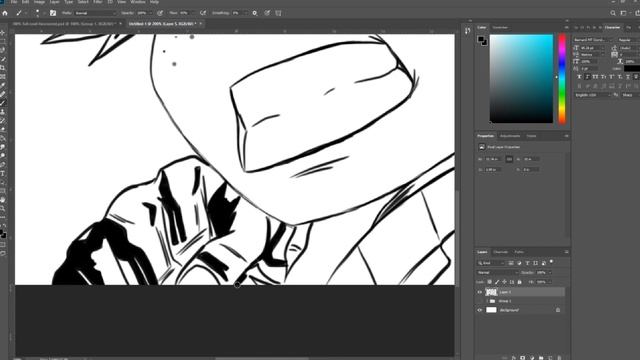The image size is (640, 360).
Task: Open the Layer menu
Action: click(54, 2)
